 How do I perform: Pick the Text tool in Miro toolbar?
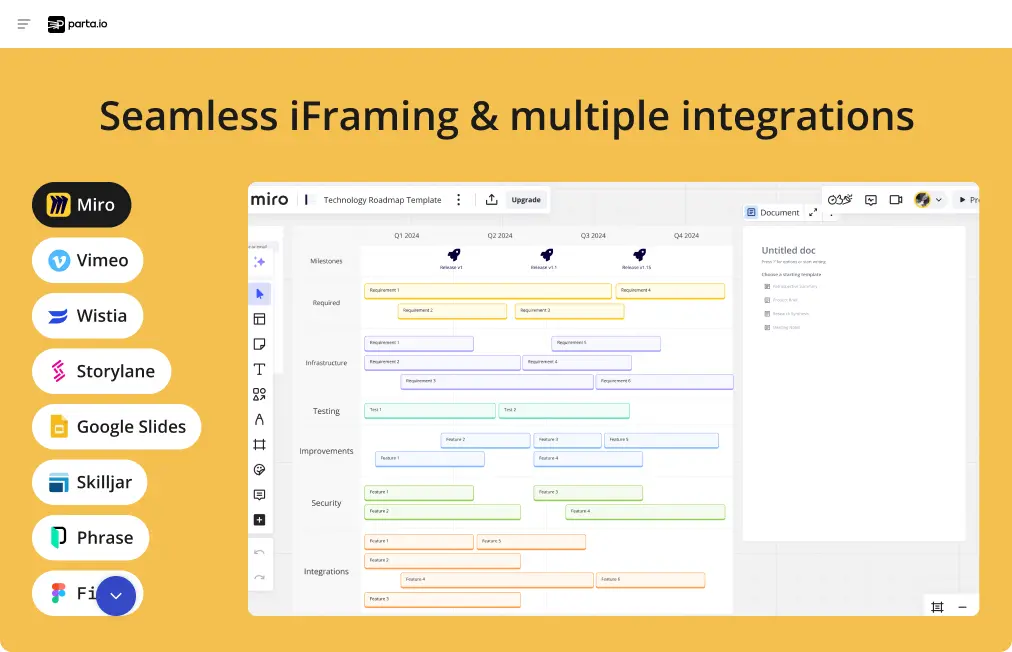click(x=259, y=369)
